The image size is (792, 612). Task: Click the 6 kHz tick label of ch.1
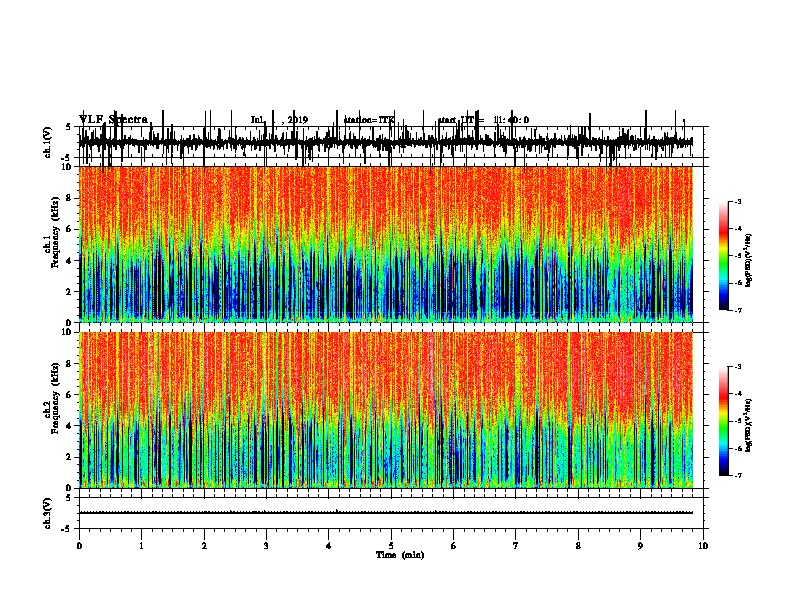pyautogui.click(x=70, y=229)
